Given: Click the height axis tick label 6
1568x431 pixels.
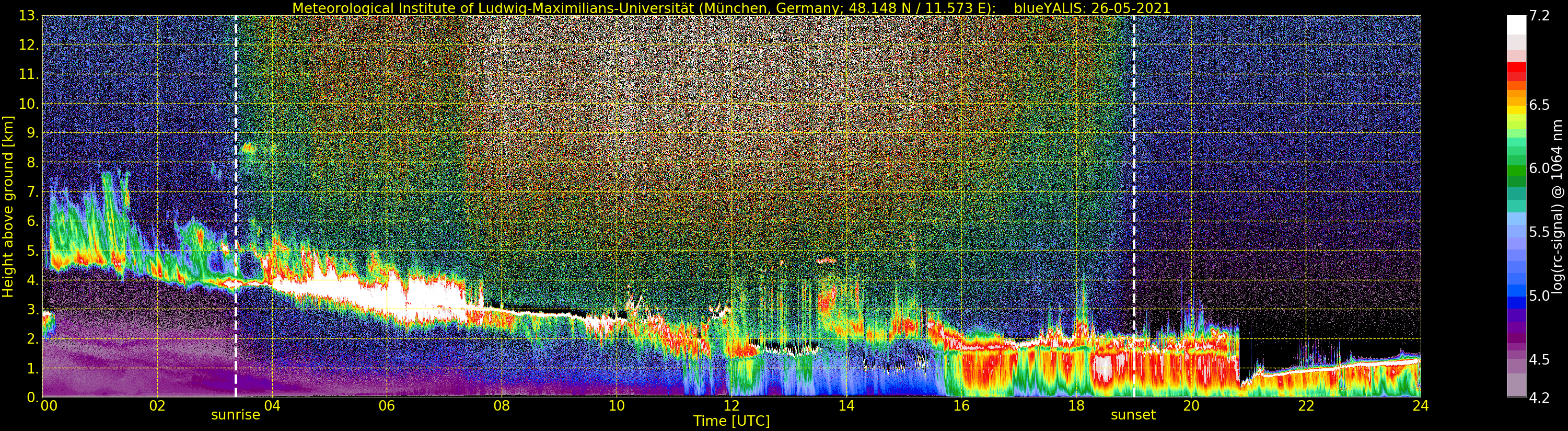Looking at the screenshot, I should [33, 221].
